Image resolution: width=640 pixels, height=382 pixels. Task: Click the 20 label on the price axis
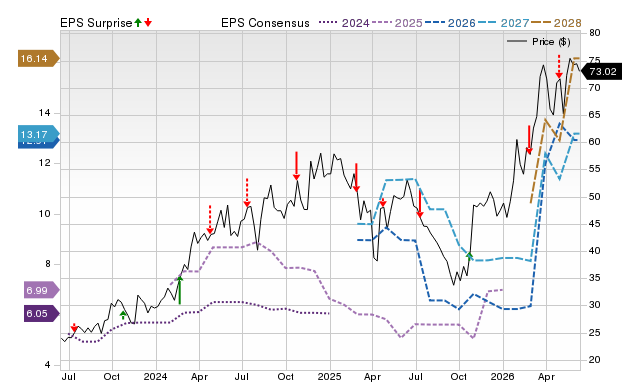pyautogui.click(x=595, y=360)
